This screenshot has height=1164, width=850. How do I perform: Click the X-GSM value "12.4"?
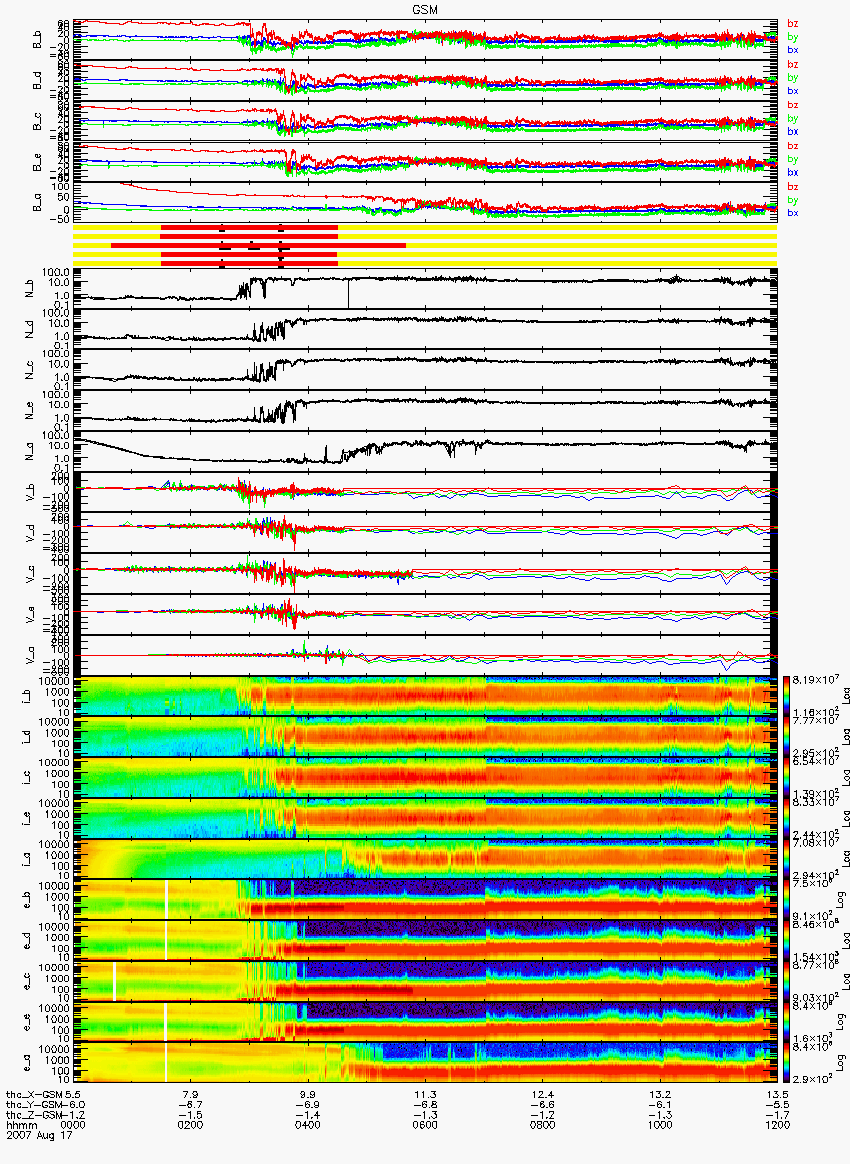[543, 1095]
